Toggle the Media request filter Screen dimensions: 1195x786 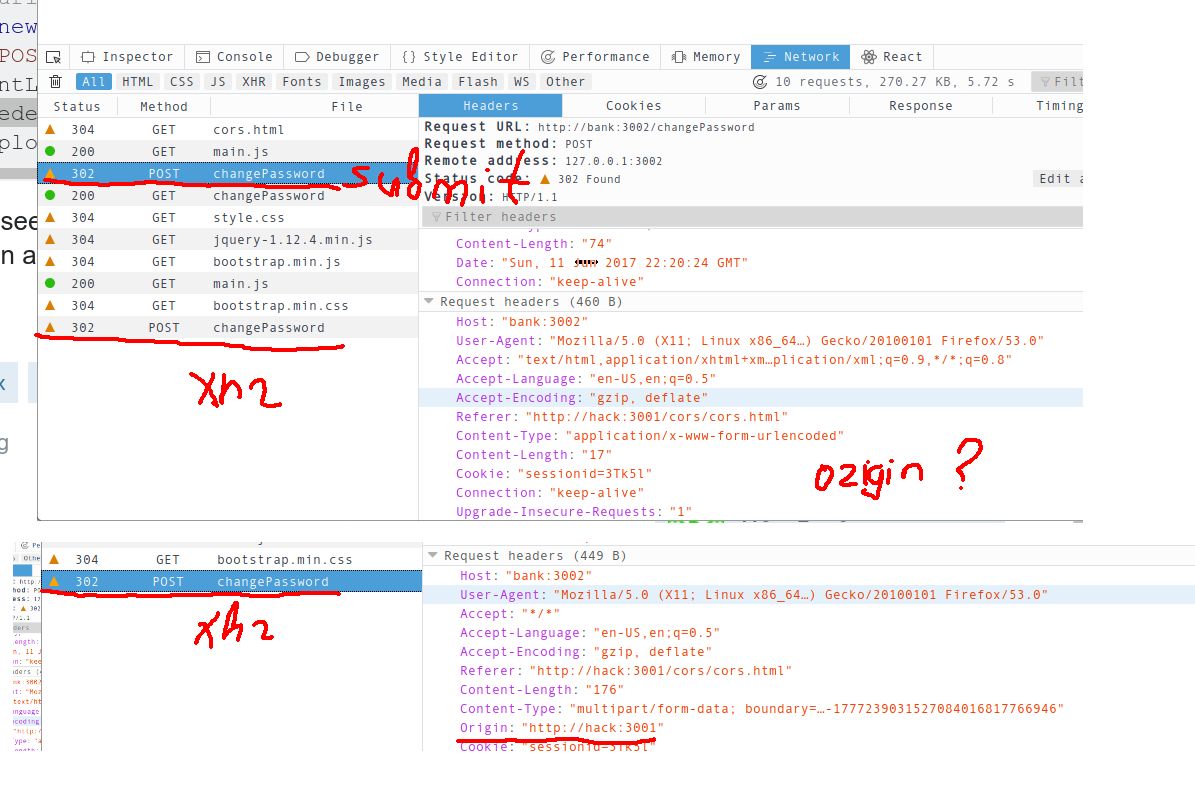[422, 82]
